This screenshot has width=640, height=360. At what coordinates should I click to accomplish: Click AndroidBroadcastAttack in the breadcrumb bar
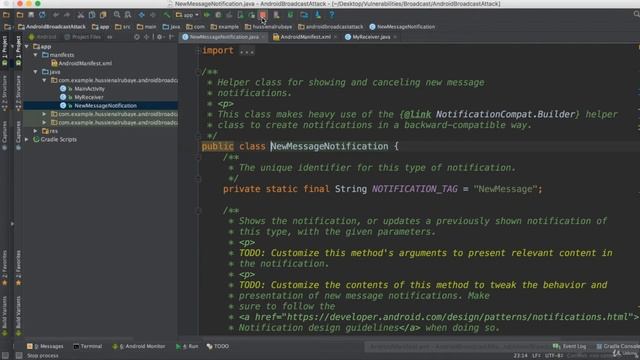[52, 27]
